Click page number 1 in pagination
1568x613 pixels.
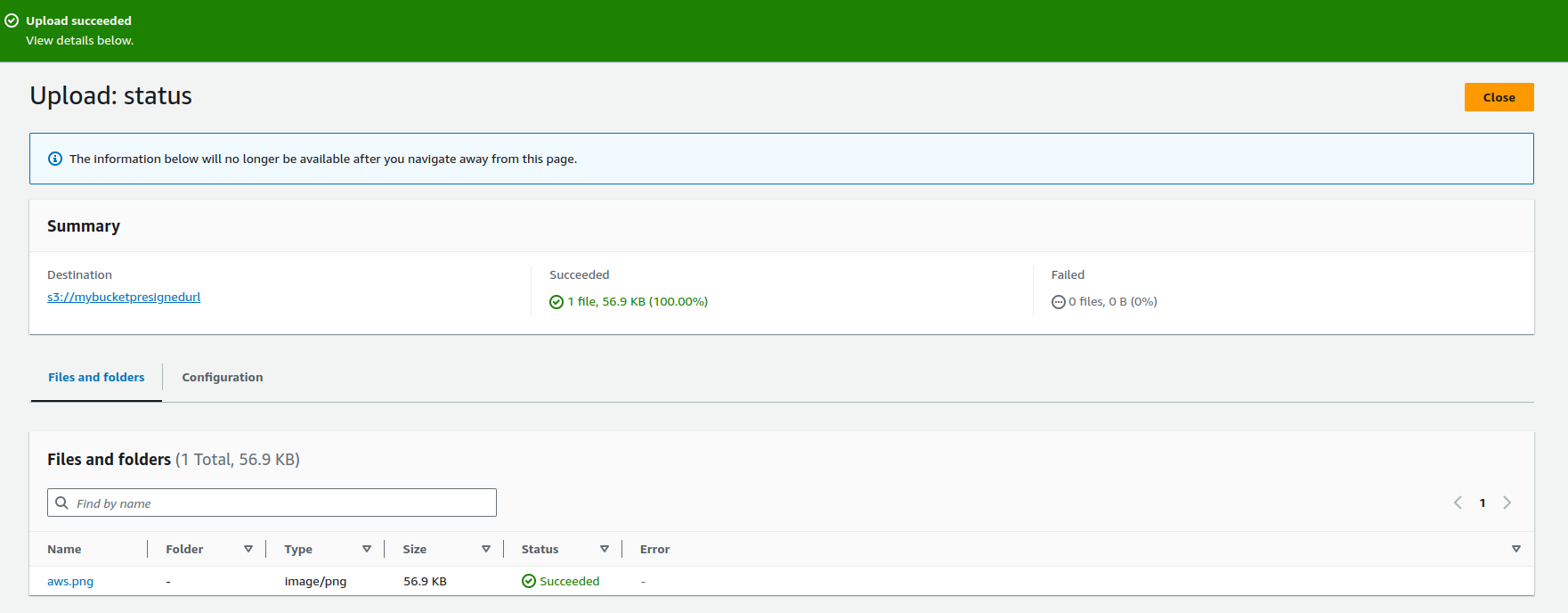[1483, 503]
